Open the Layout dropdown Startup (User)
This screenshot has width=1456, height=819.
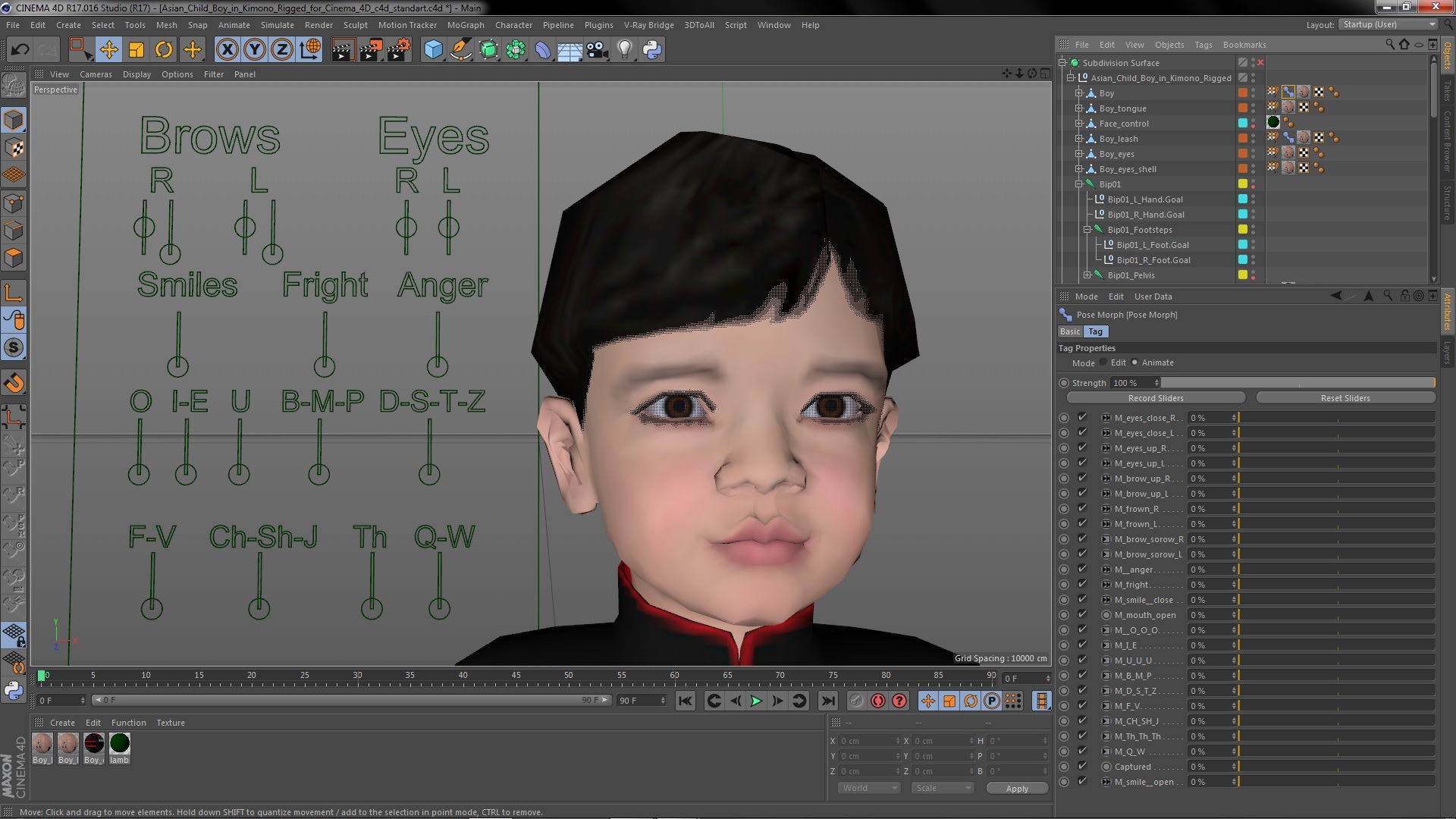(x=1387, y=25)
